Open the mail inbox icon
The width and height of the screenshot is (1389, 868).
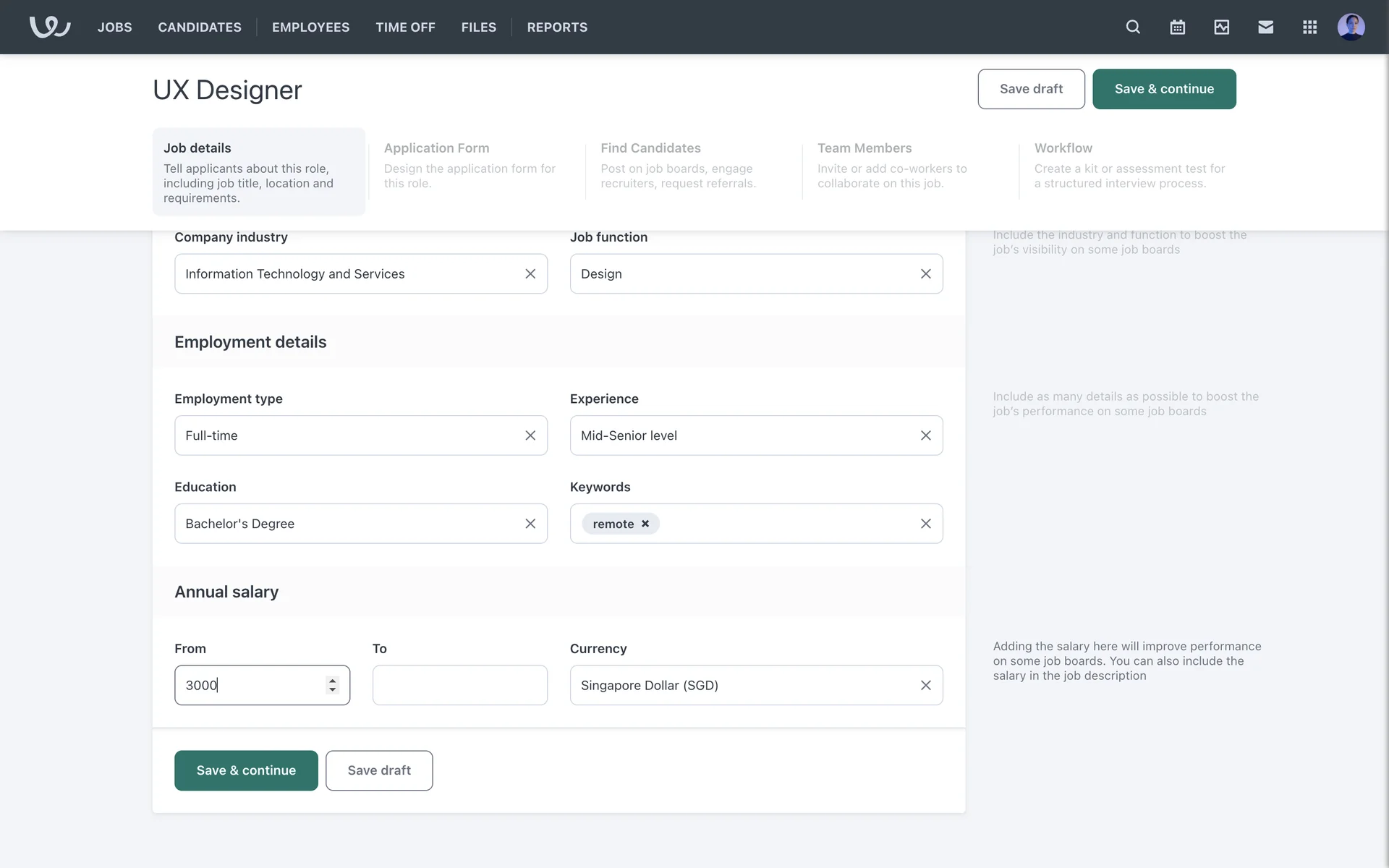[1265, 27]
